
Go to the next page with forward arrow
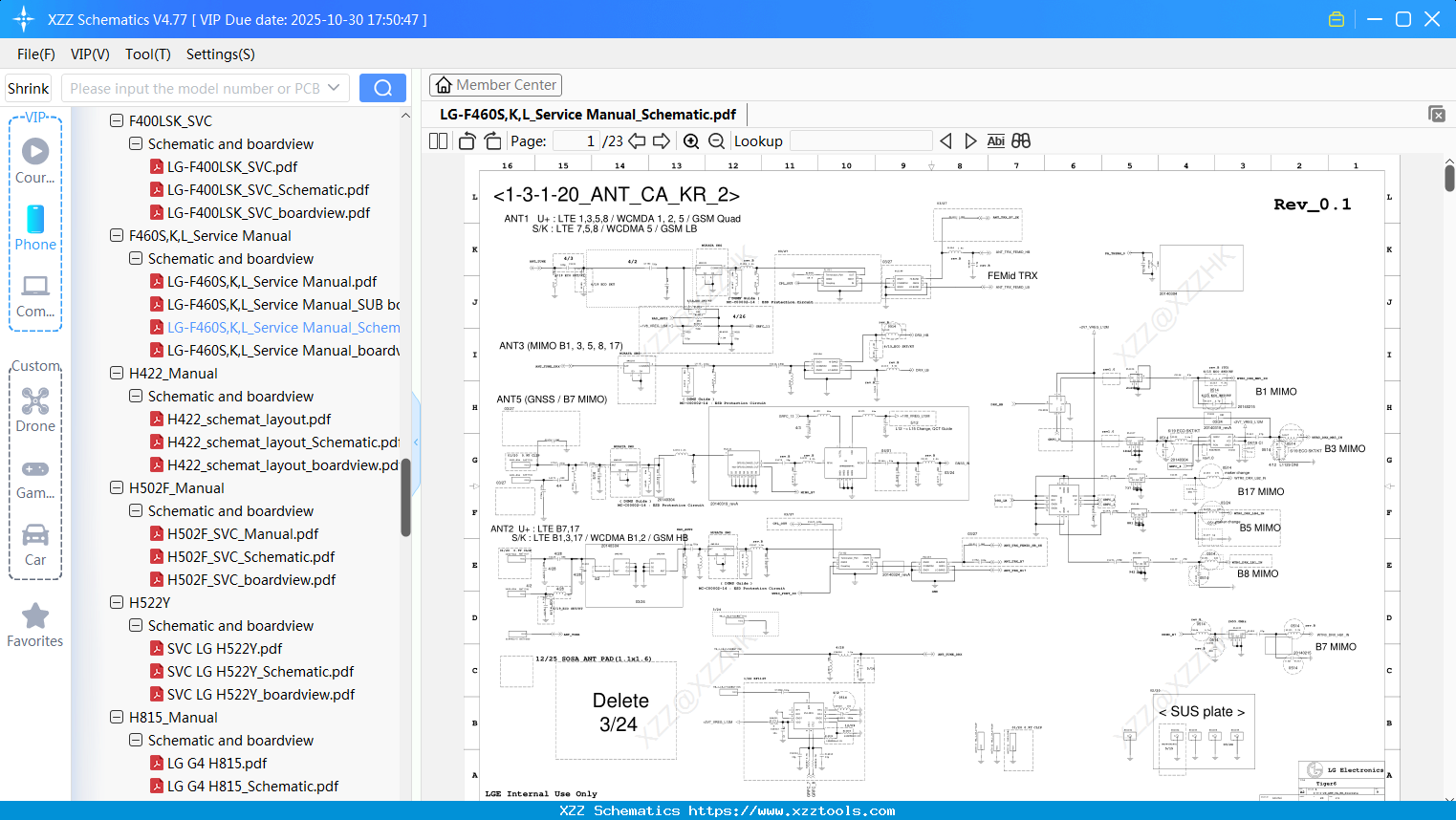tap(662, 140)
